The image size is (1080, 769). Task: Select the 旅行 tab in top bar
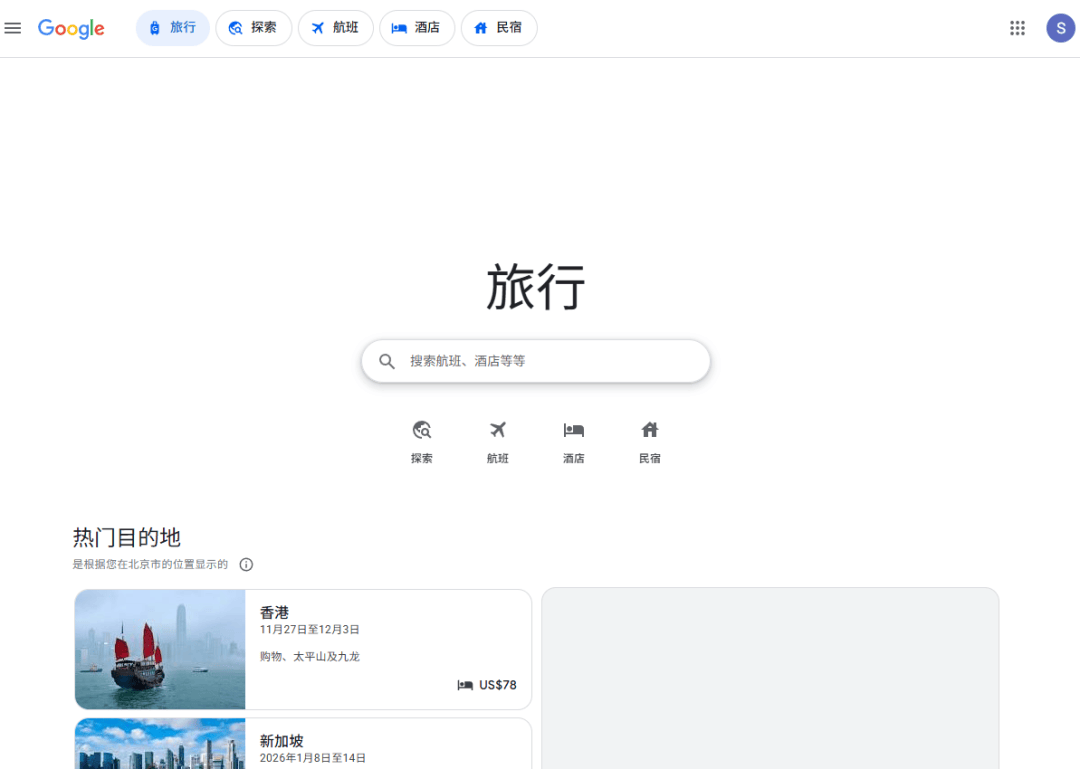click(x=172, y=28)
